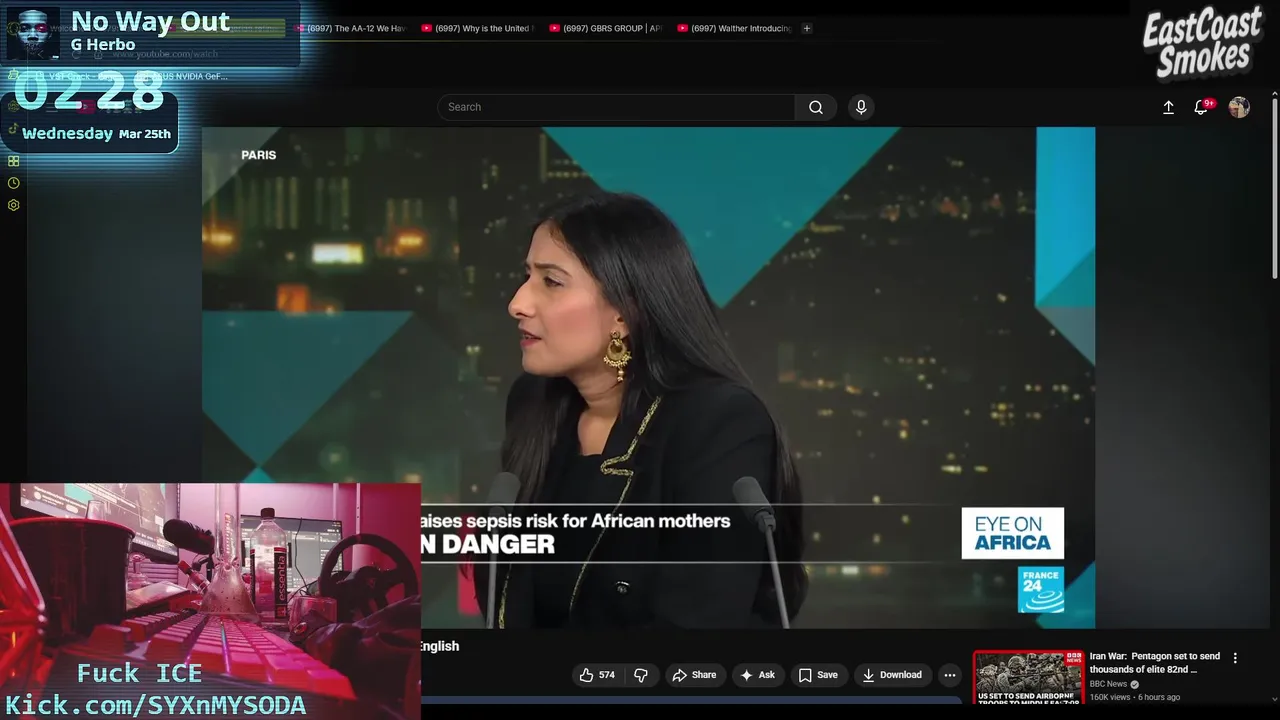Open the Iran War Pentagon video title

point(1155,663)
